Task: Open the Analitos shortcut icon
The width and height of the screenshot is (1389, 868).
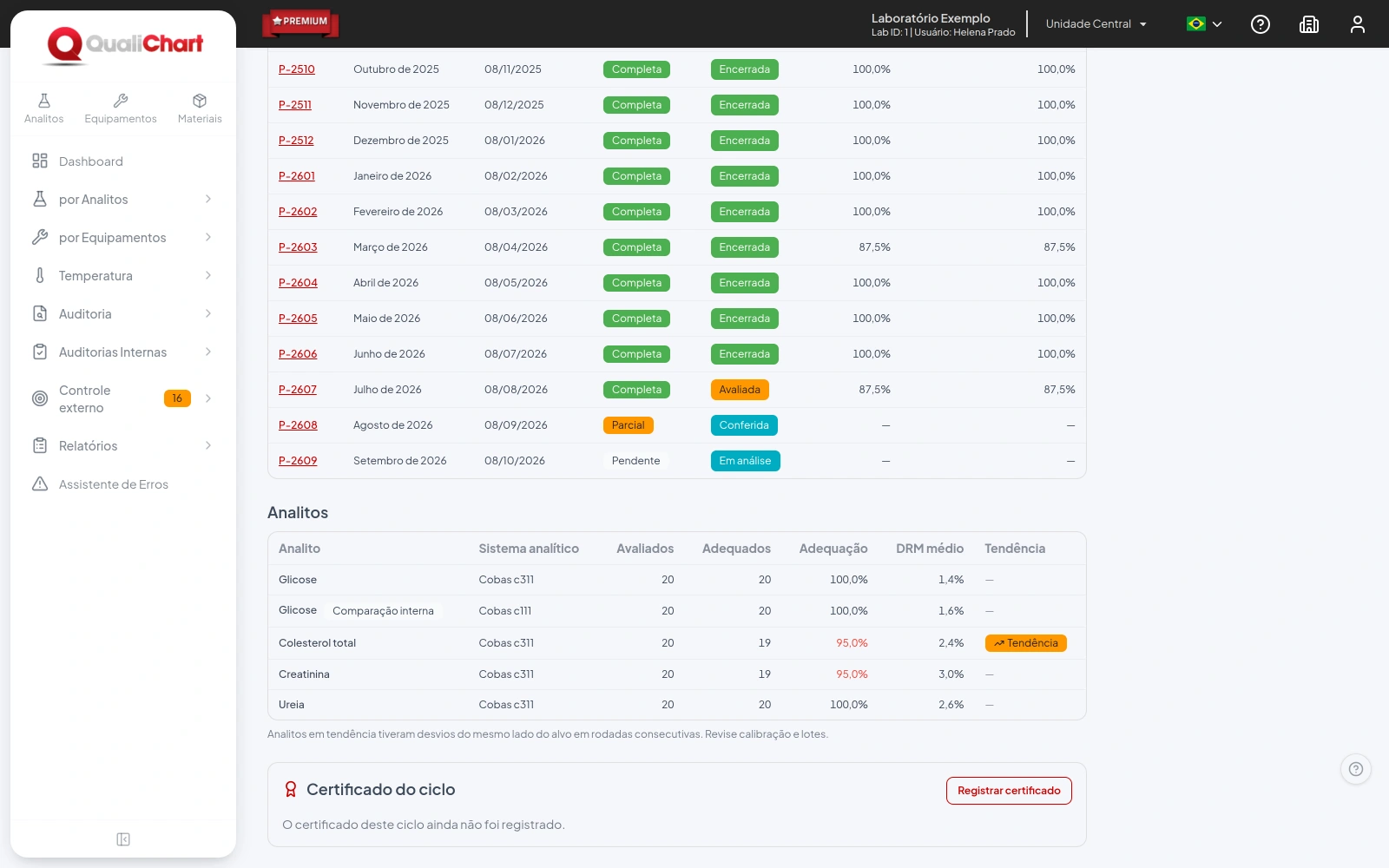Action: click(43, 108)
